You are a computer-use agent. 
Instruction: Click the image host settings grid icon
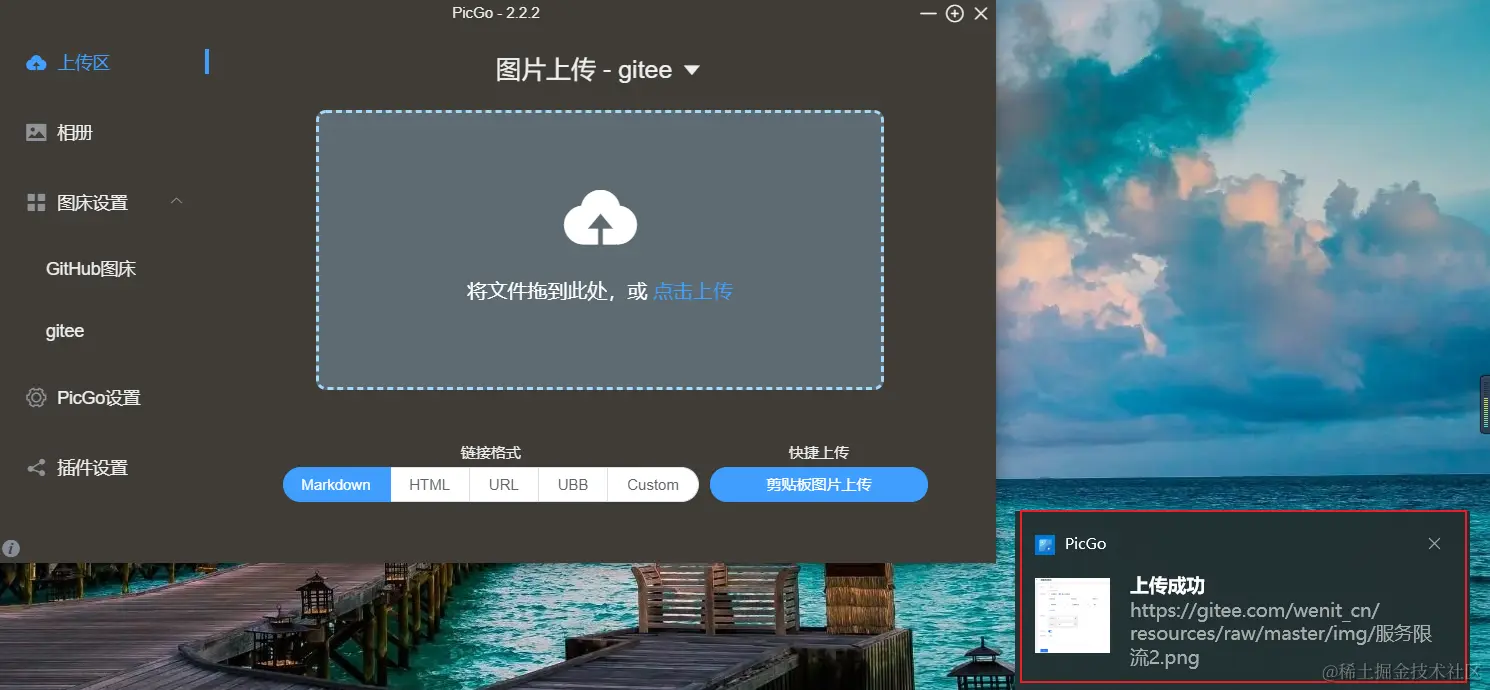[x=36, y=203]
